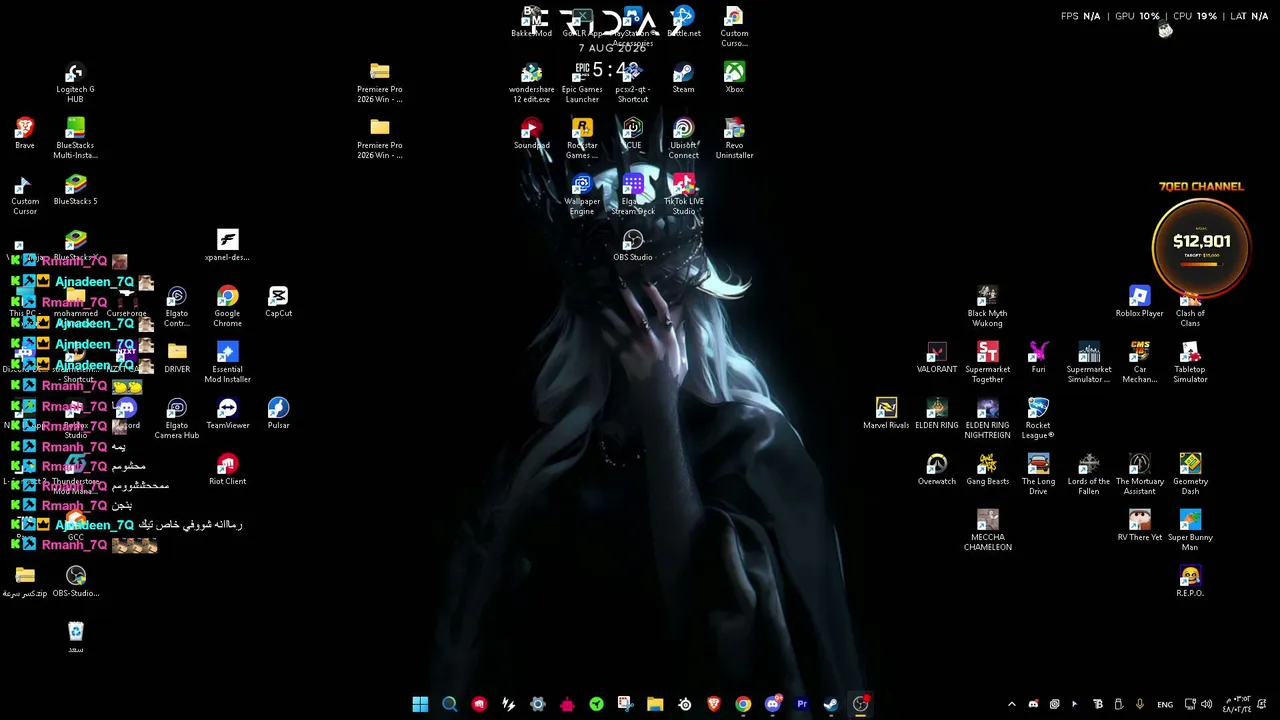This screenshot has height=720, width=1280.
Task: Launch Roblox Player from the desktop
Action: coord(1139,302)
